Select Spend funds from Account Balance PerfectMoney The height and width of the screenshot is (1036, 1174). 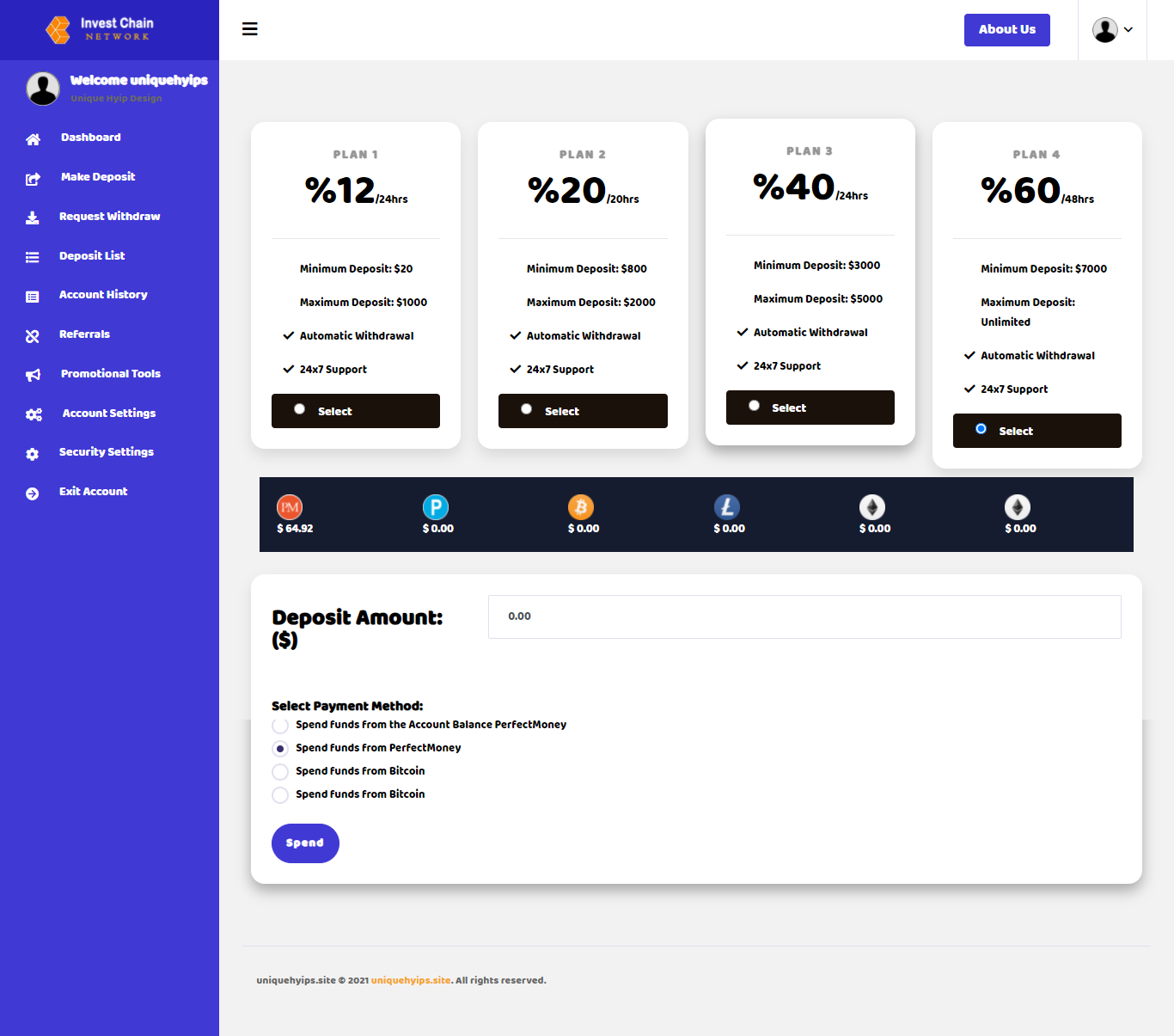(x=280, y=726)
